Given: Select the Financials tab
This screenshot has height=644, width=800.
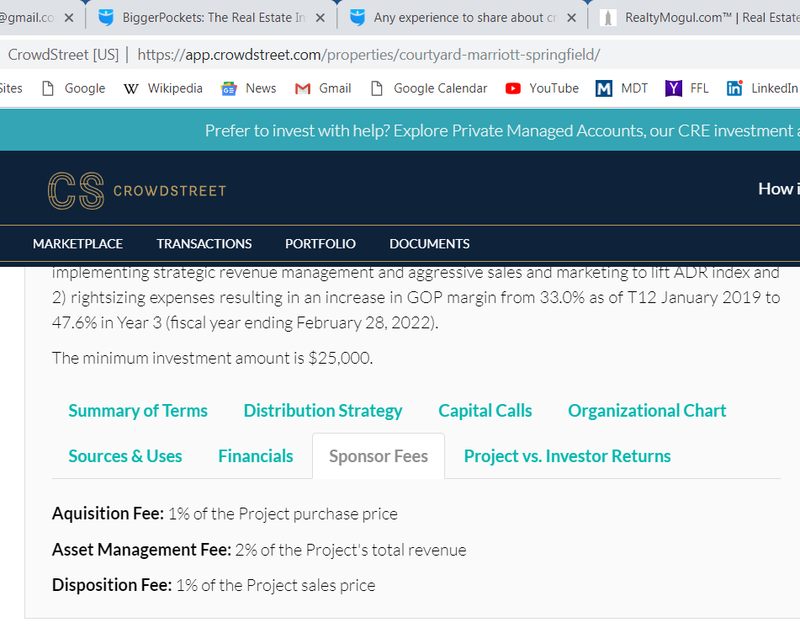Looking at the screenshot, I should pyautogui.click(x=256, y=456).
